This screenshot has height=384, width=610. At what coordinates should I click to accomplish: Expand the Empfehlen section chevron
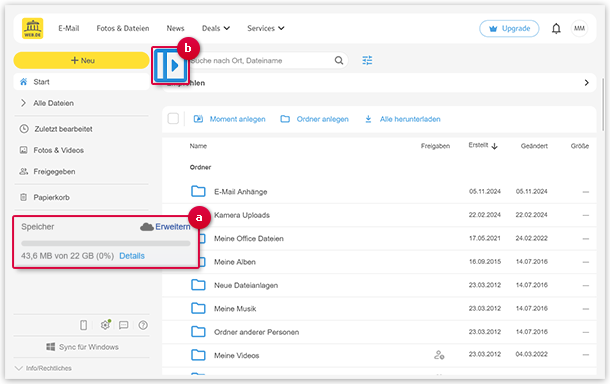pyautogui.click(x=587, y=83)
